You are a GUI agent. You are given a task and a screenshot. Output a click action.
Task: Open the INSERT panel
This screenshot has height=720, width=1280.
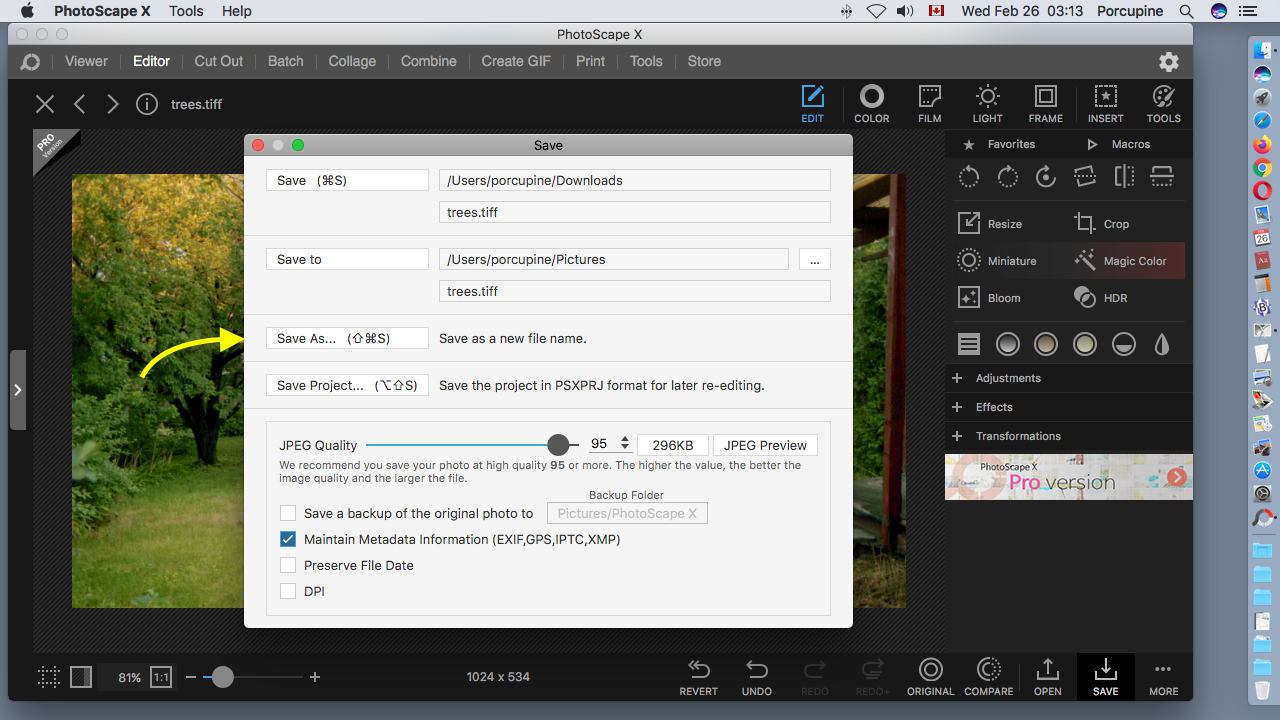click(x=1106, y=104)
